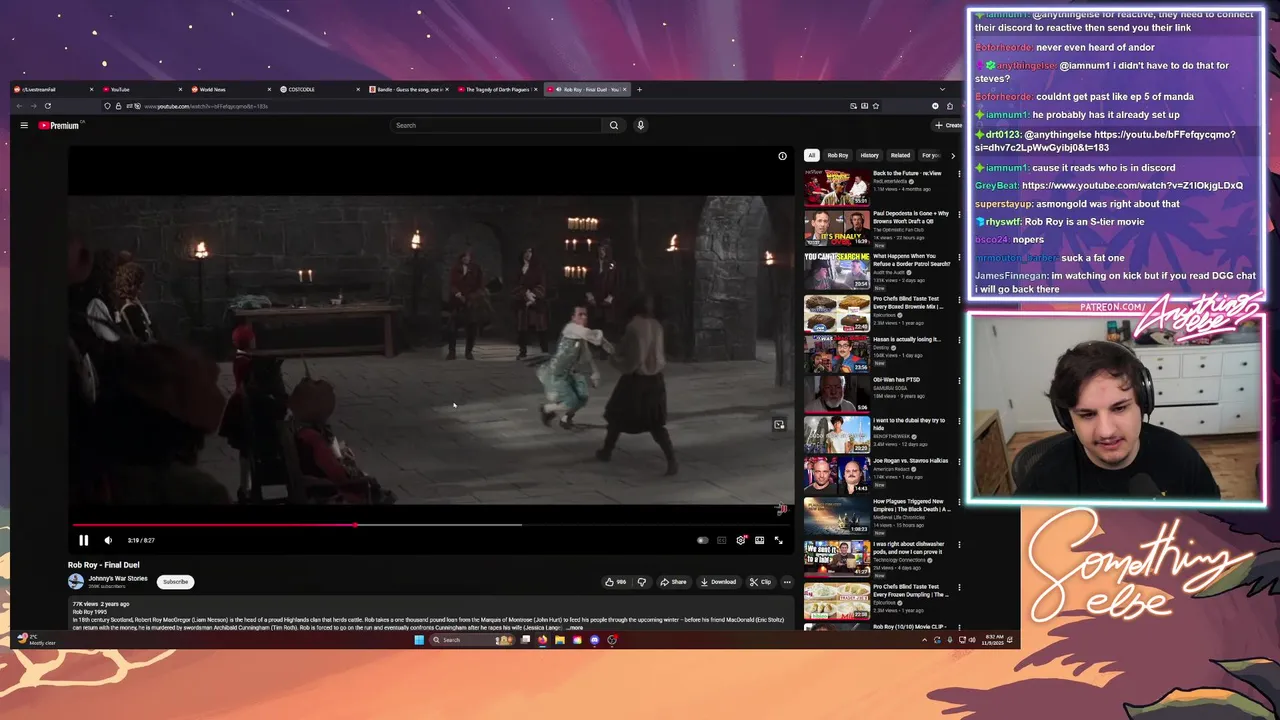This screenshot has height=720, width=1280.
Task: Select the For you filter chip
Action: tap(931, 155)
